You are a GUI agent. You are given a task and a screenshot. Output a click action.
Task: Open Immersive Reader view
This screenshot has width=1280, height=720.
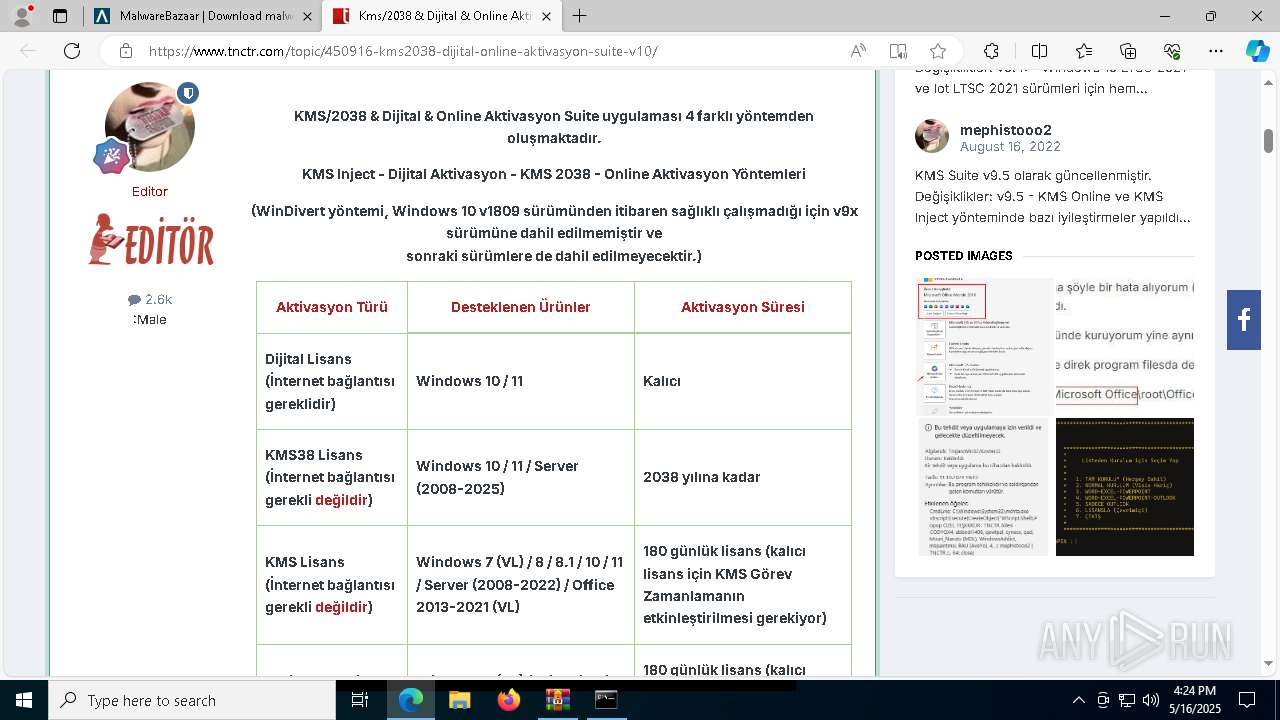coord(898,51)
